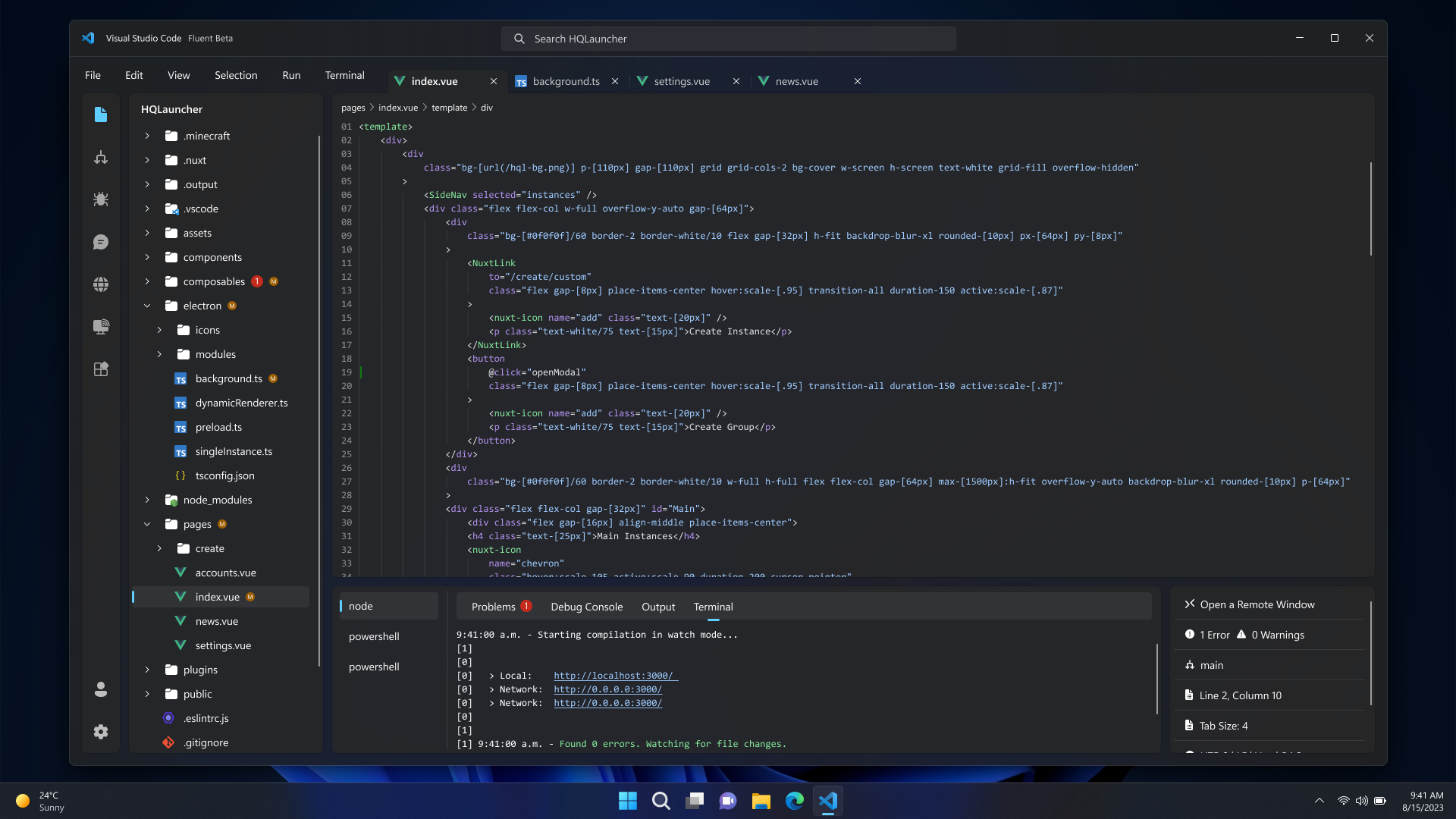Screen dimensions: 1456x819
Task: Expand the plugins folder
Action: (147, 670)
